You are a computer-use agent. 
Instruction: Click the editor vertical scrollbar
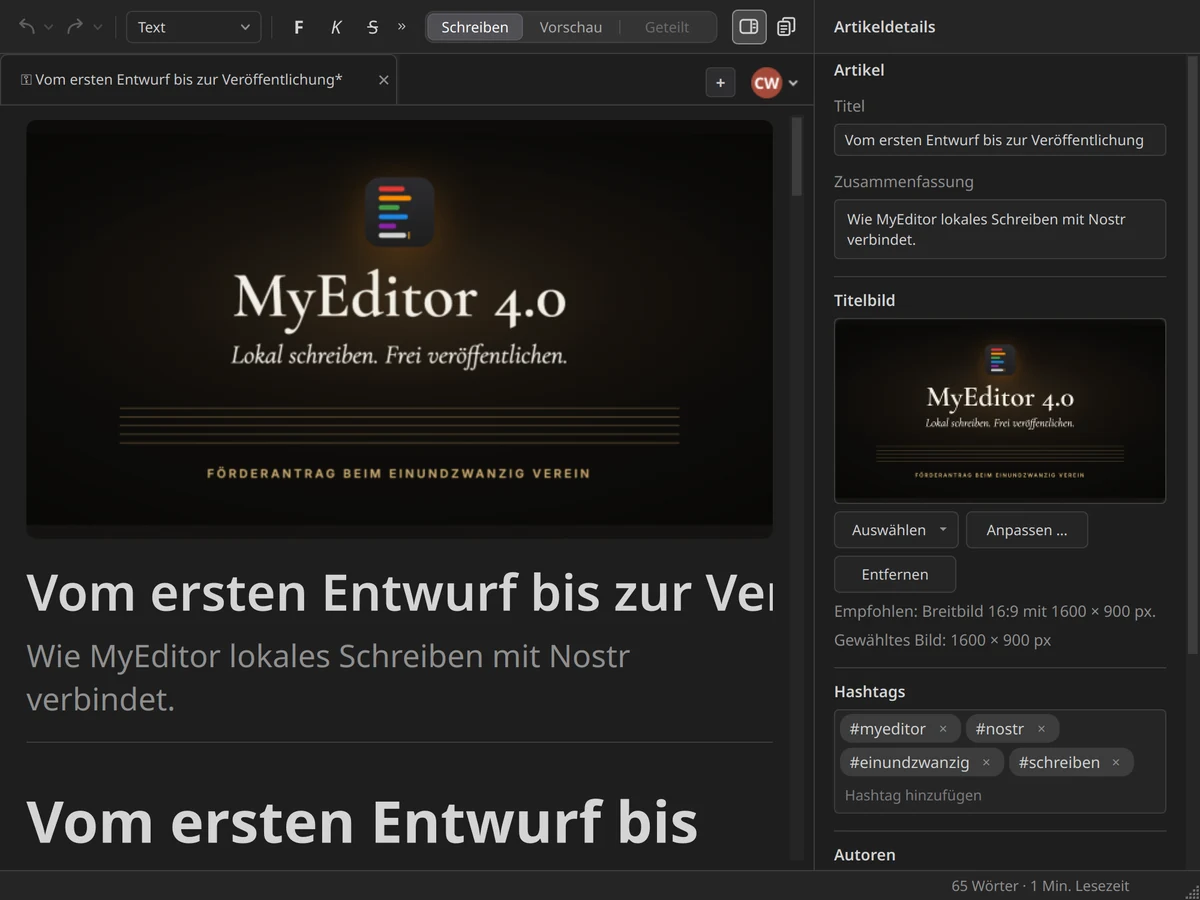(x=797, y=157)
